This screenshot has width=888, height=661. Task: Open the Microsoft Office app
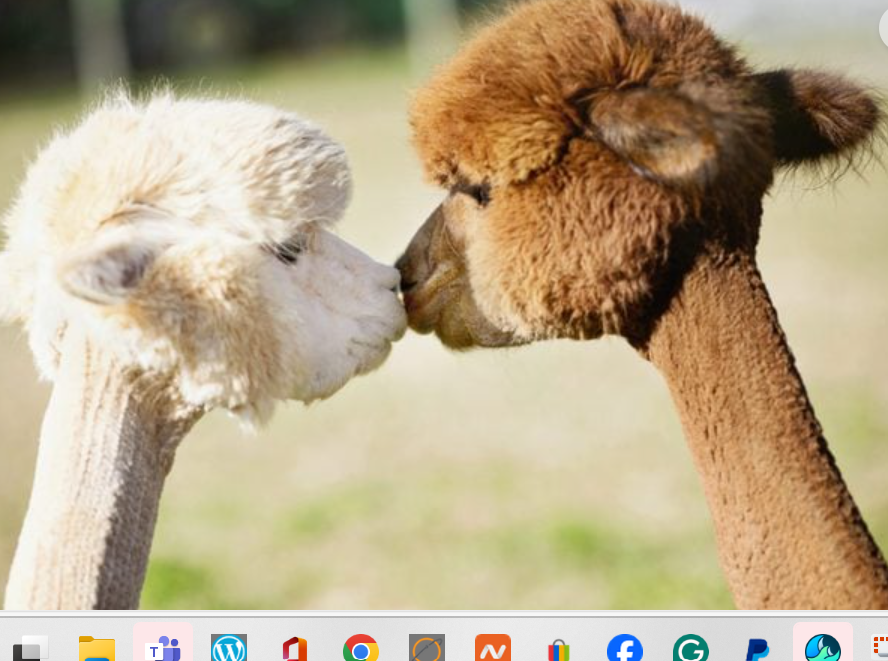coord(294,648)
